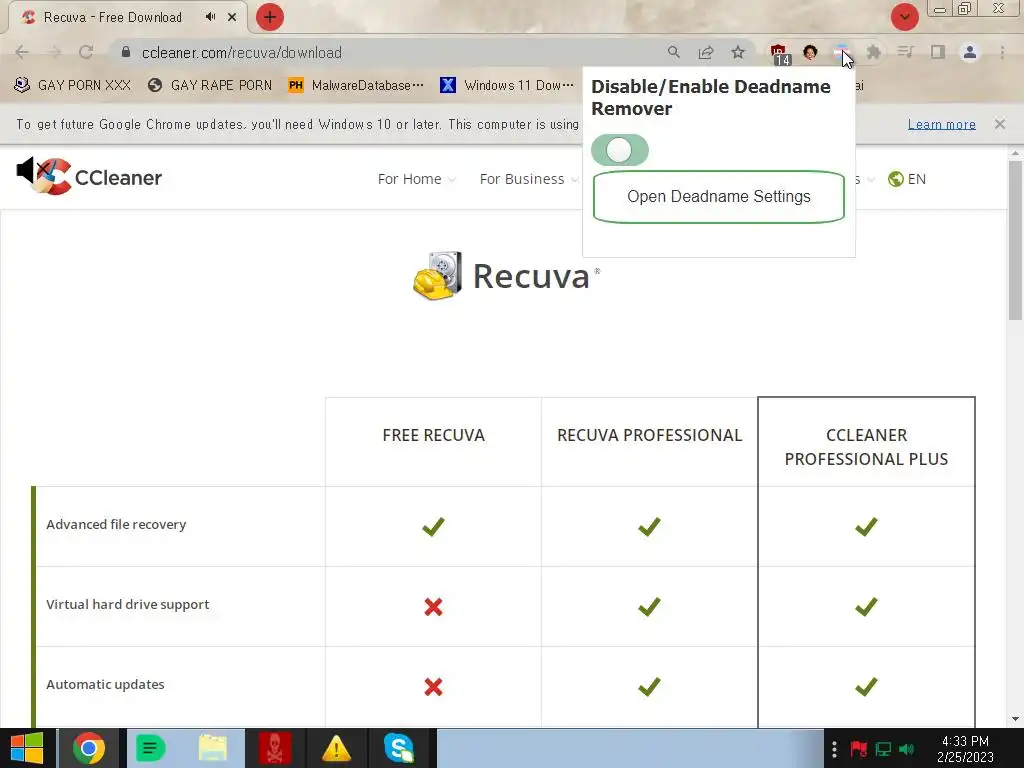Open the uBlock extension icon with 14 badge
Image resolution: width=1024 pixels, height=768 pixels.
778,53
